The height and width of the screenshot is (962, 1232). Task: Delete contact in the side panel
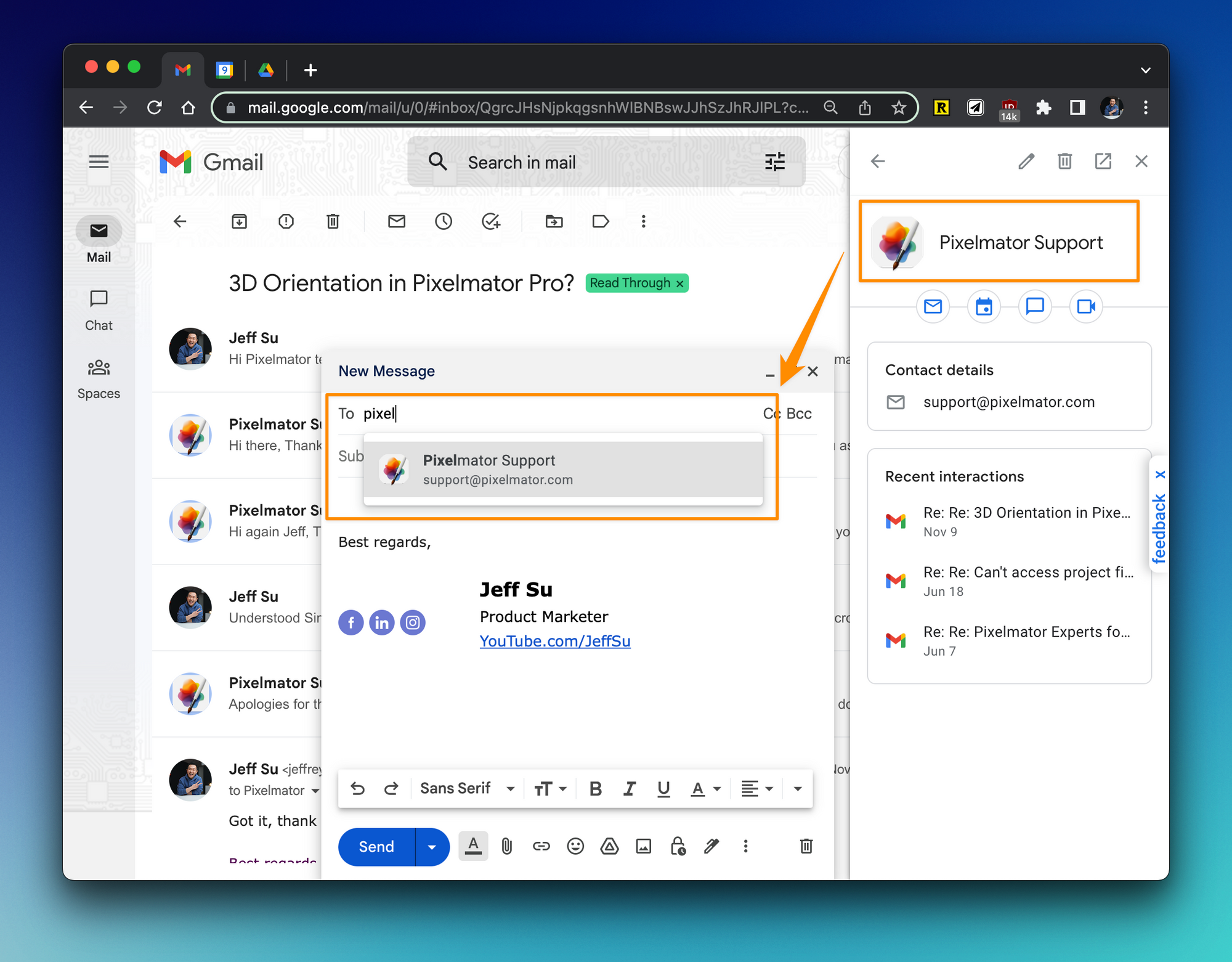click(1065, 161)
